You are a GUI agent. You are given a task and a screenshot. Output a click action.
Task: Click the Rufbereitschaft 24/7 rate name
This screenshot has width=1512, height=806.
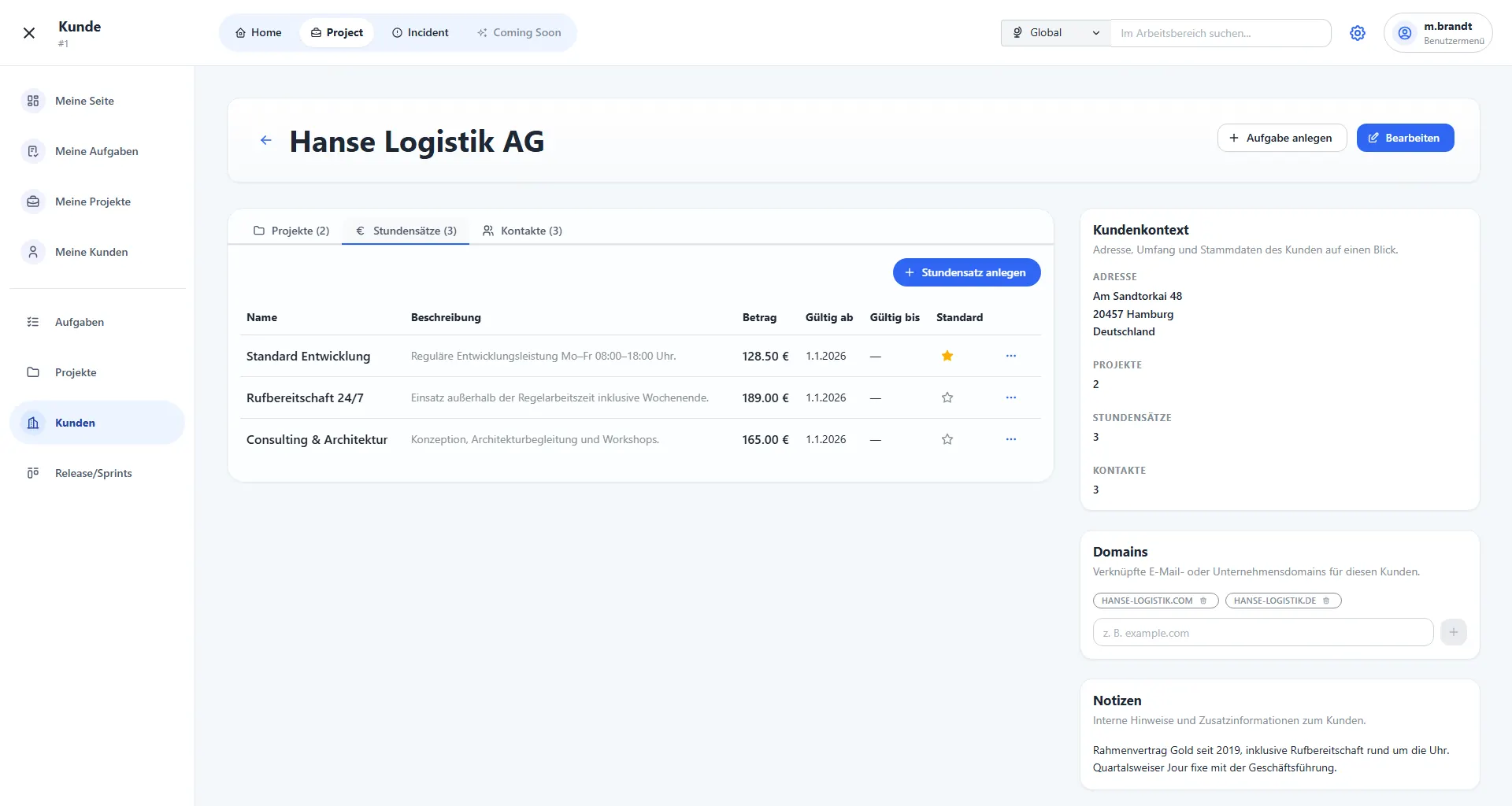click(x=305, y=397)
